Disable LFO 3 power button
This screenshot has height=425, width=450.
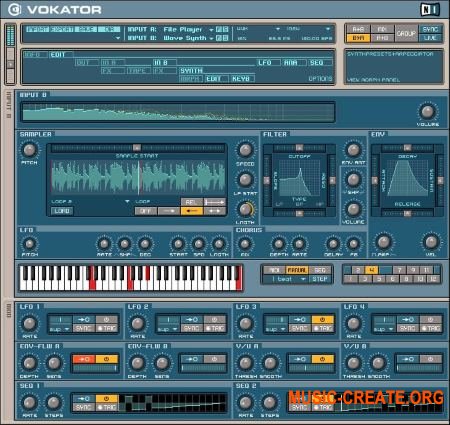pos(323,319)
